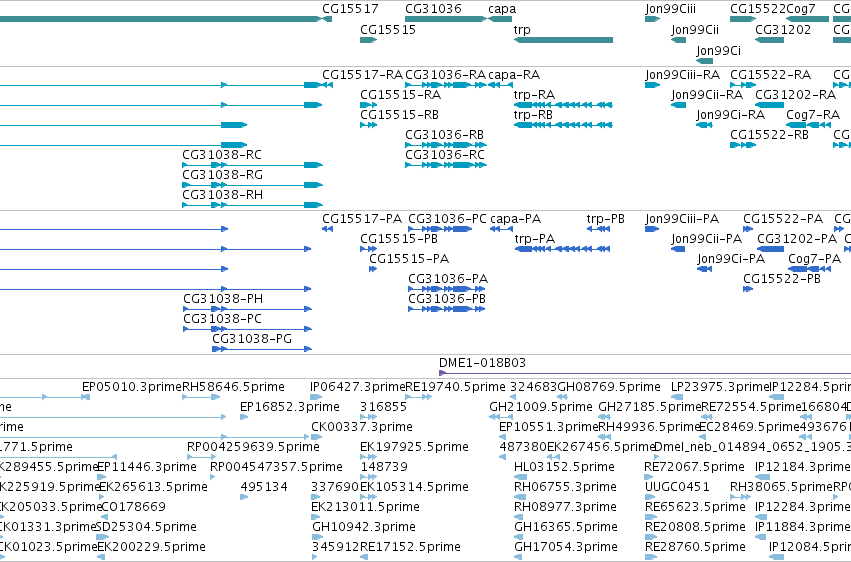Select the CG15522 gene label
Viewport: 851px width, 562px height.
tap(758, 9)
